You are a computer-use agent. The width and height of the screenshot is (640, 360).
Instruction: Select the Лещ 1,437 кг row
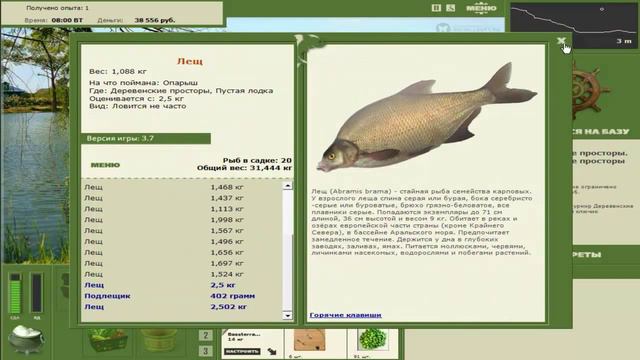(x=182, y=198)
